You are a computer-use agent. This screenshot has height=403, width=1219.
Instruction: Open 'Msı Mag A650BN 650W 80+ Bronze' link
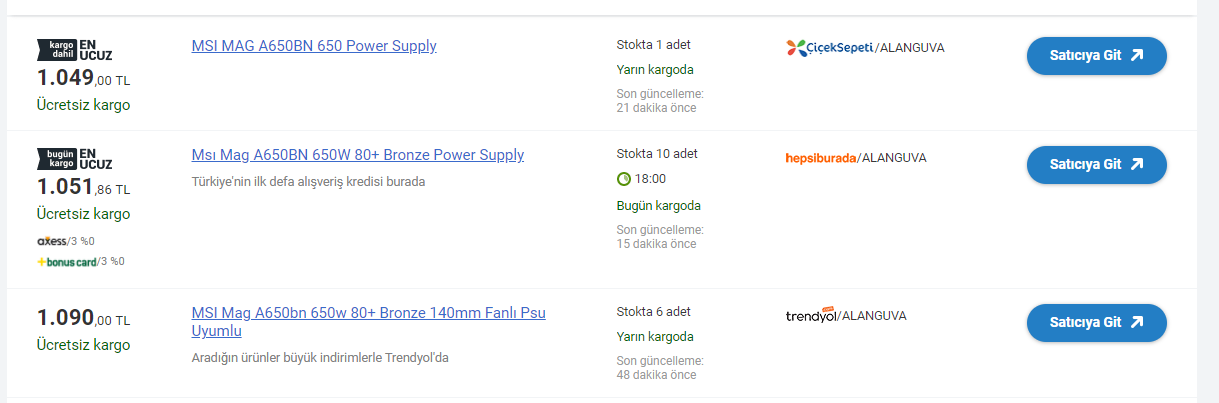click(357, 155)
